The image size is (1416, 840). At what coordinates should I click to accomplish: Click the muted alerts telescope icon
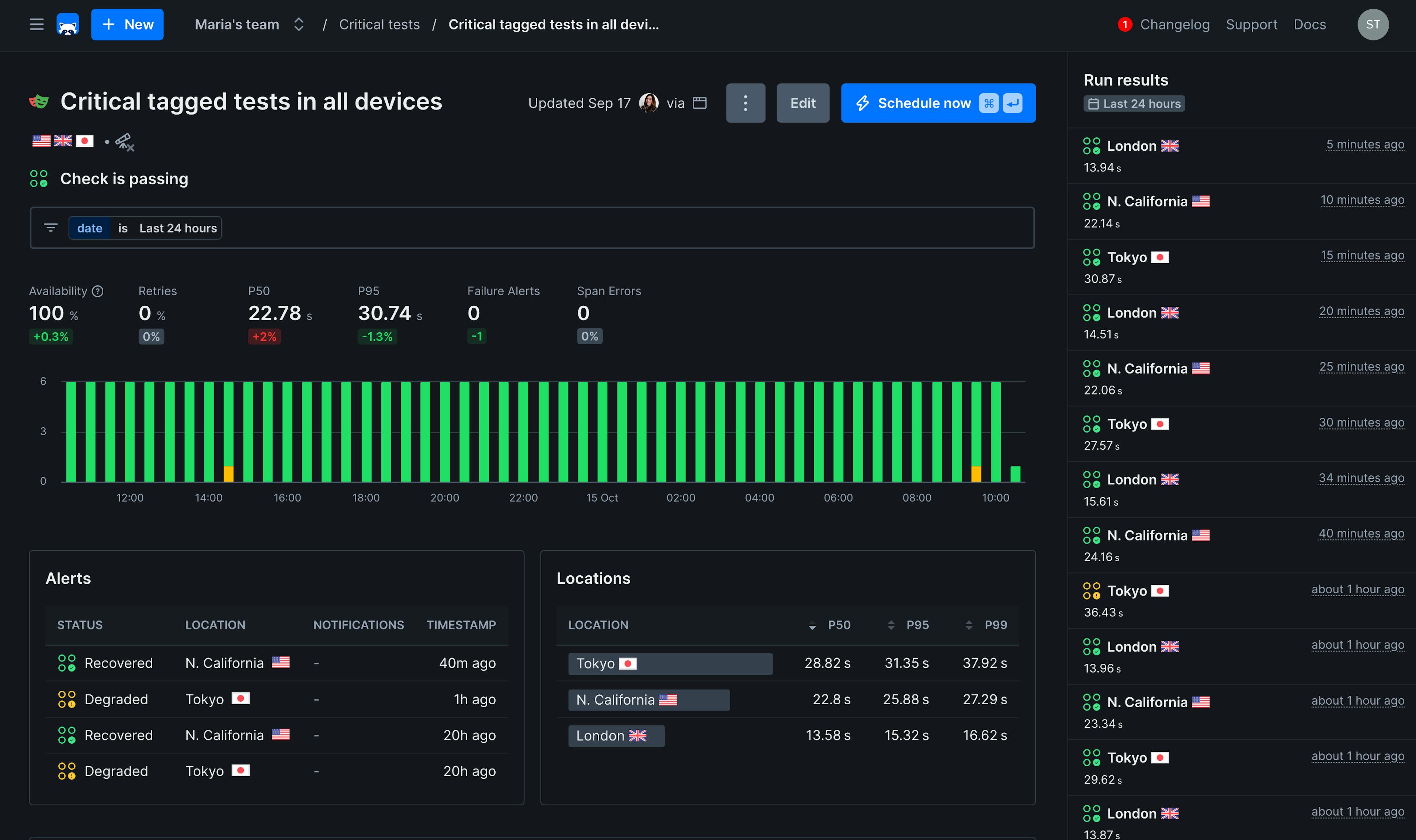125,142
